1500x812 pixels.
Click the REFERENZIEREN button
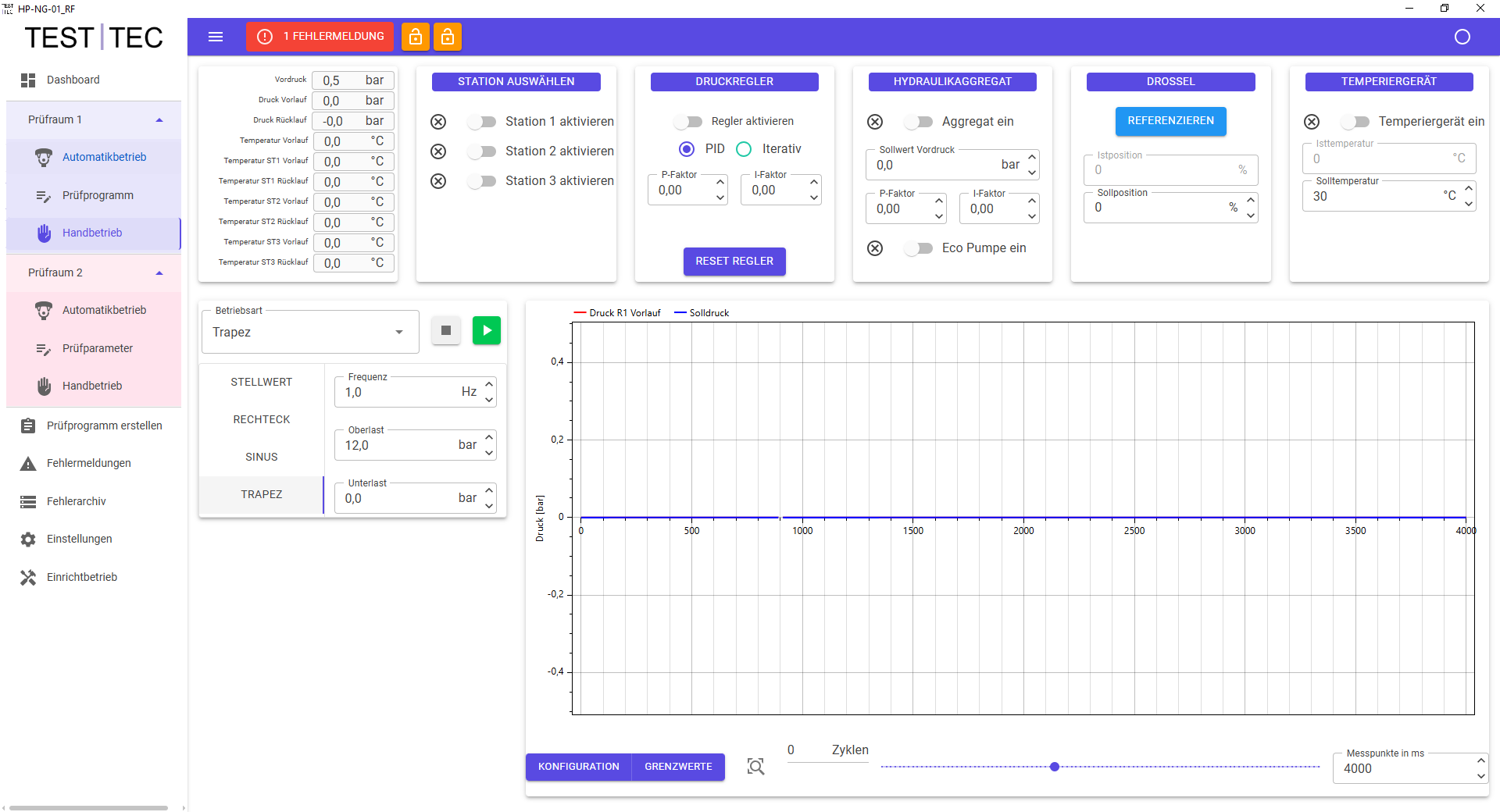pos(1170,121)
